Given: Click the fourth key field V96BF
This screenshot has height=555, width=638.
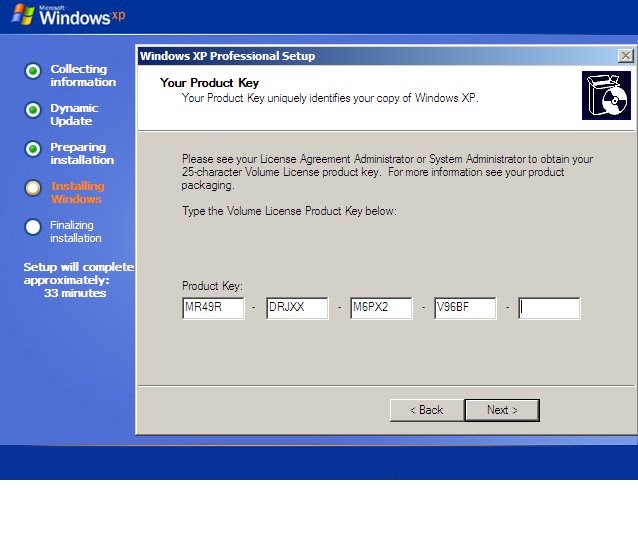Looking at the screenshot, I should (465, 308).
